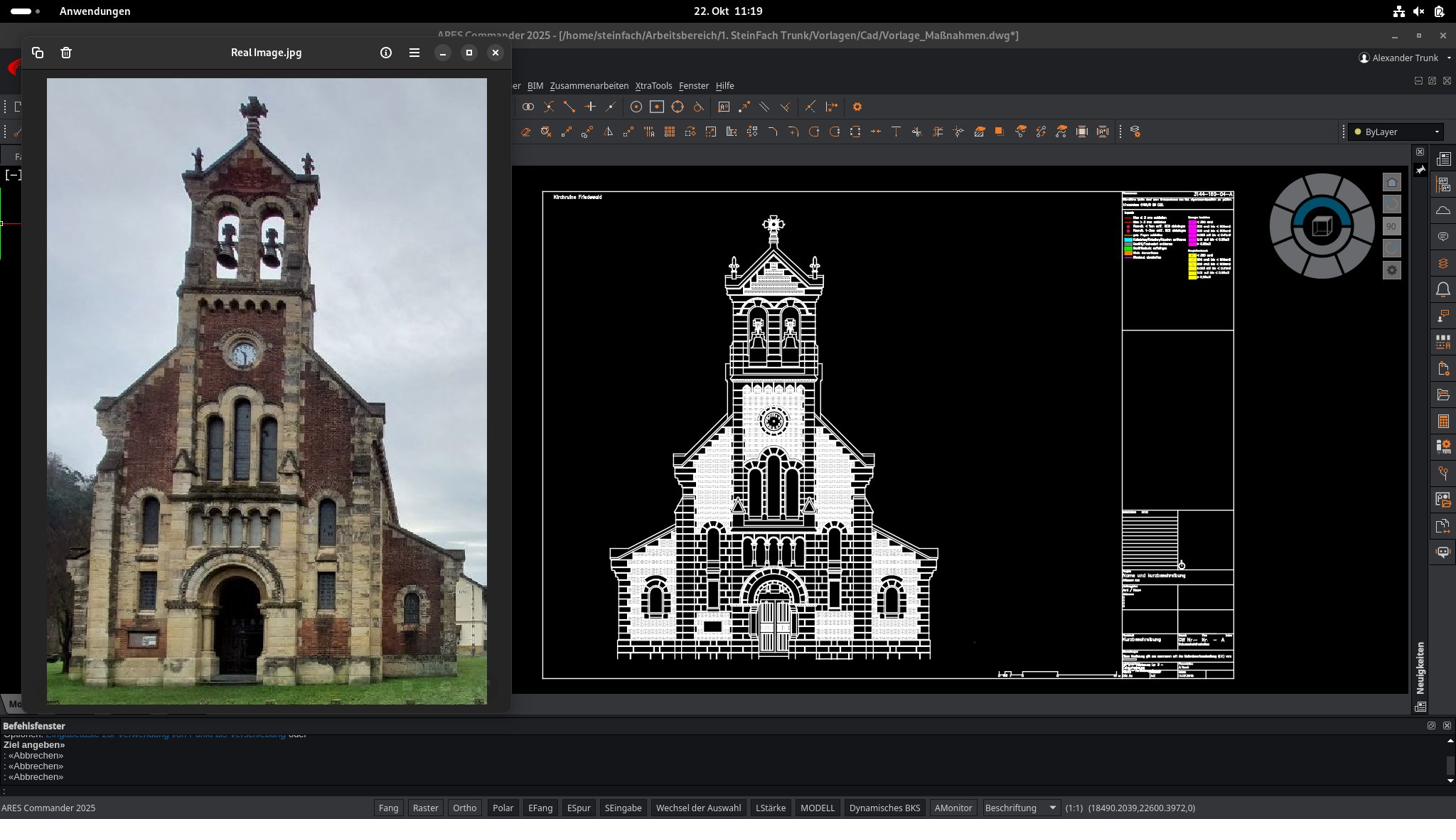The image size is (1456, 840).
Task: Click the Real Image.jpg church photo
Action: tap(267, 391)
